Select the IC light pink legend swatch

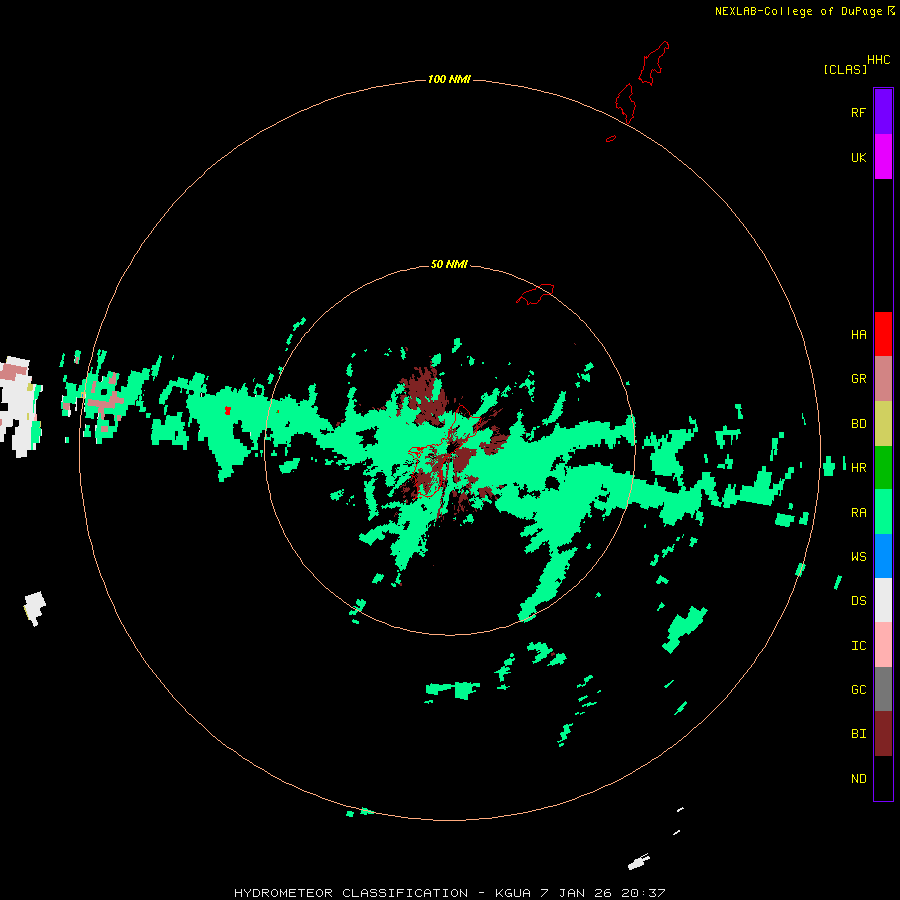[883, 645]
